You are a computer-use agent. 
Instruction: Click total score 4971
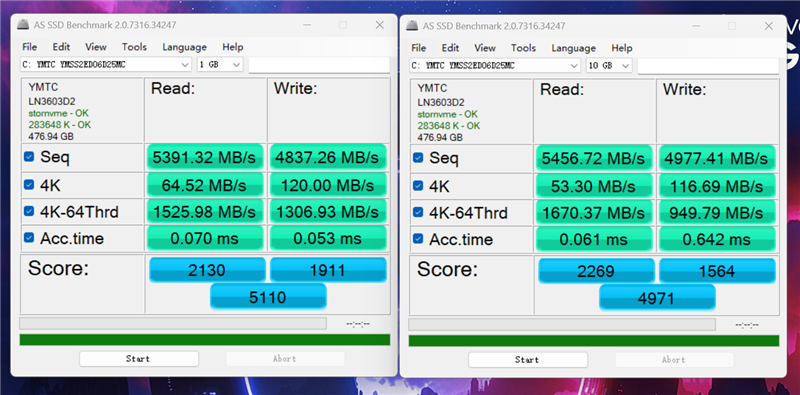point(657,297)
